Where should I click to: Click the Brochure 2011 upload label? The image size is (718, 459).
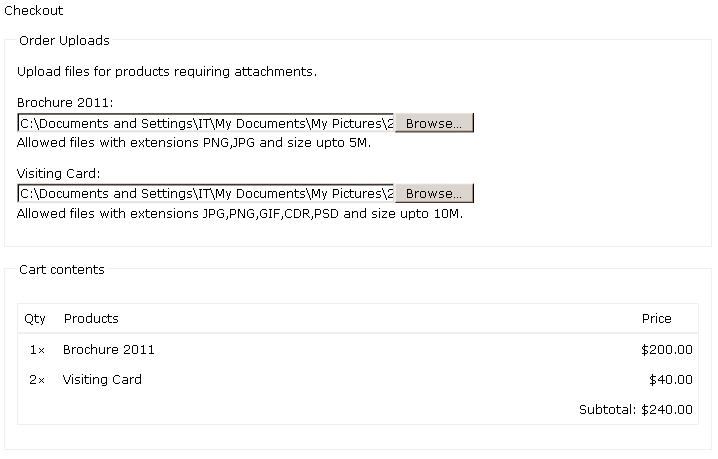pos(65,102)
